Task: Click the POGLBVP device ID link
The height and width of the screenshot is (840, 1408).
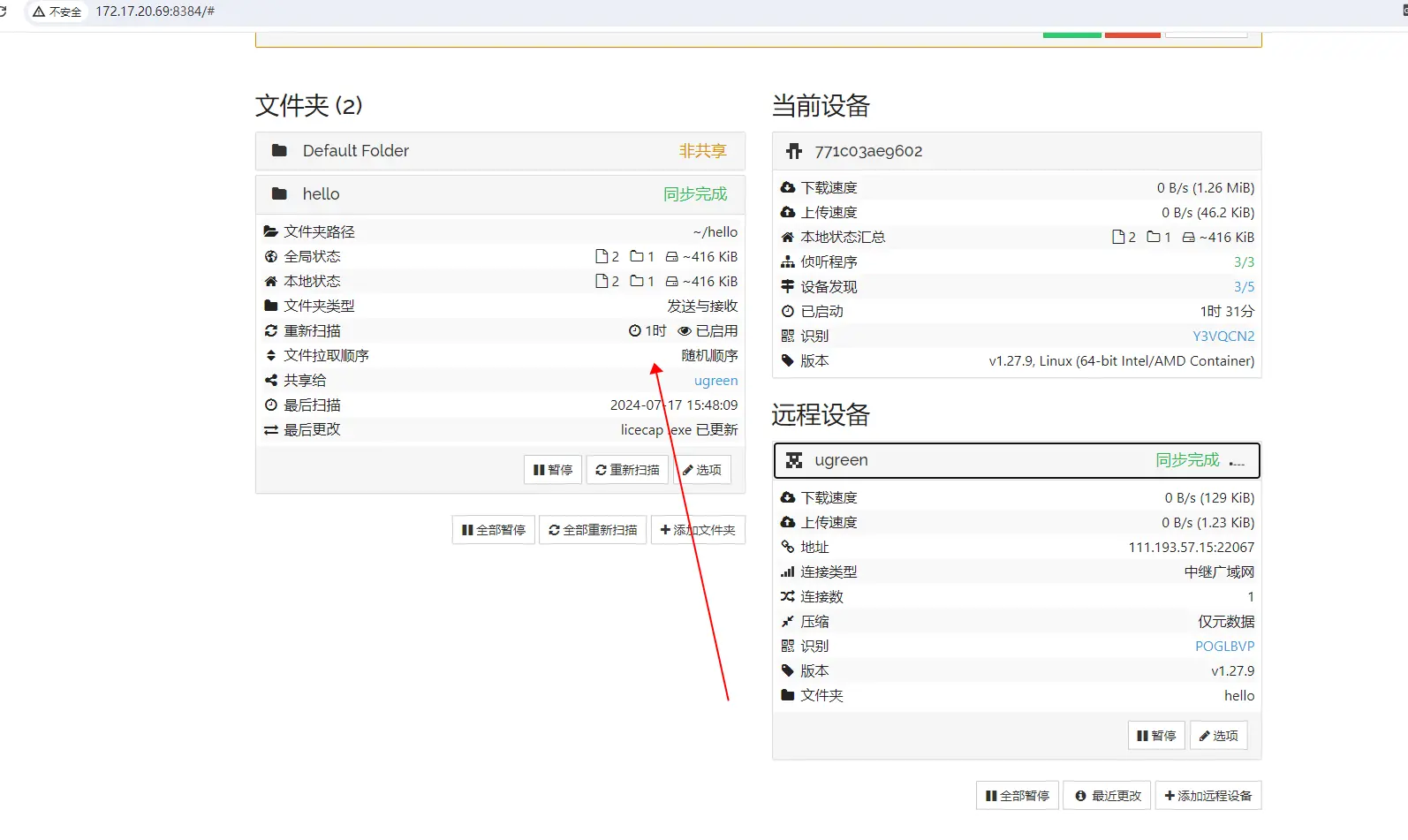Action: pos(1224,647)
